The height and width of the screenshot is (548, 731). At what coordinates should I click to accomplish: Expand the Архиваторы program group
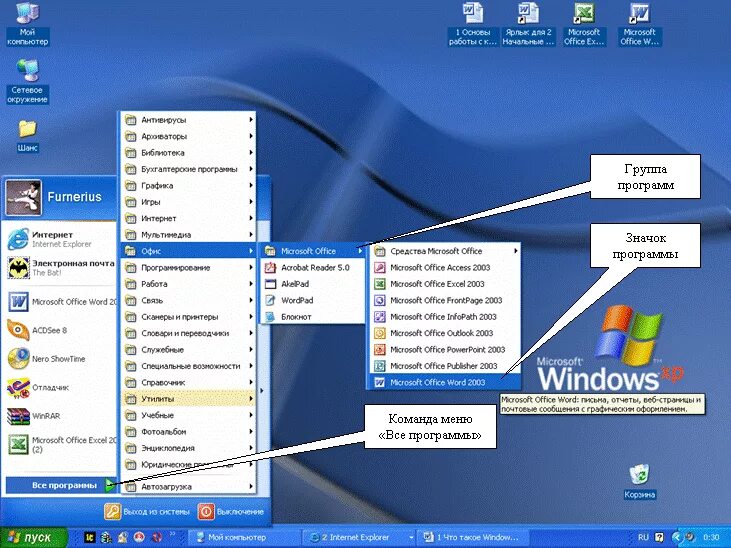click(188, 136)
